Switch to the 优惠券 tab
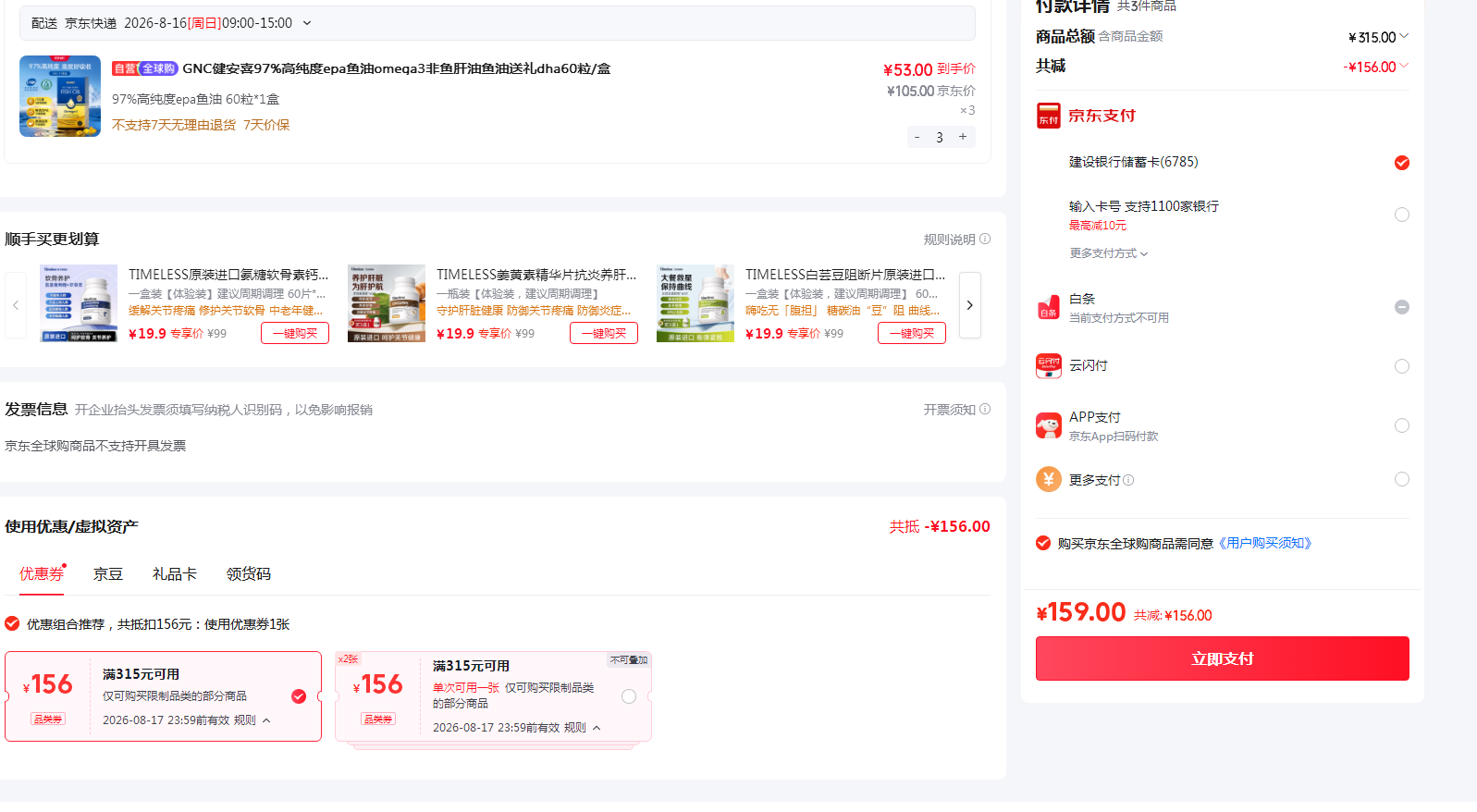 pos(42,574)
